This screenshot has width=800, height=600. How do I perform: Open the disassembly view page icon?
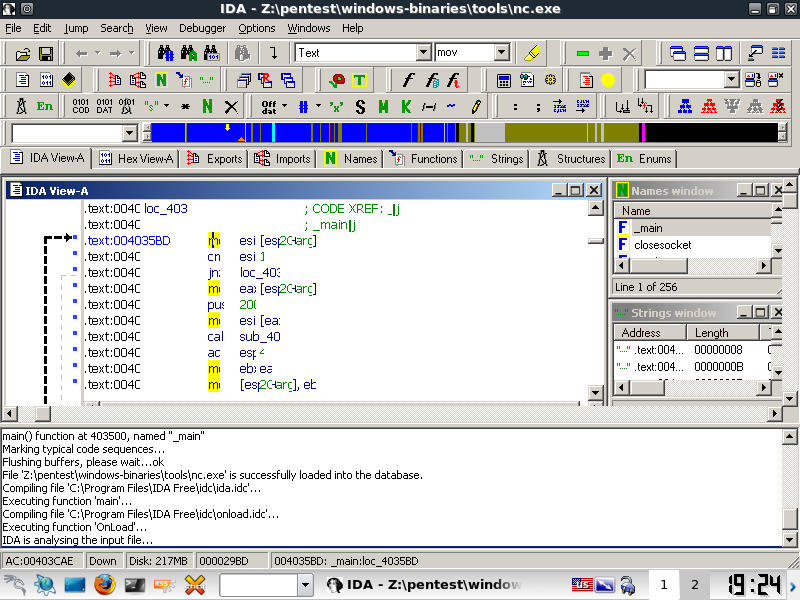coord(22,80)
